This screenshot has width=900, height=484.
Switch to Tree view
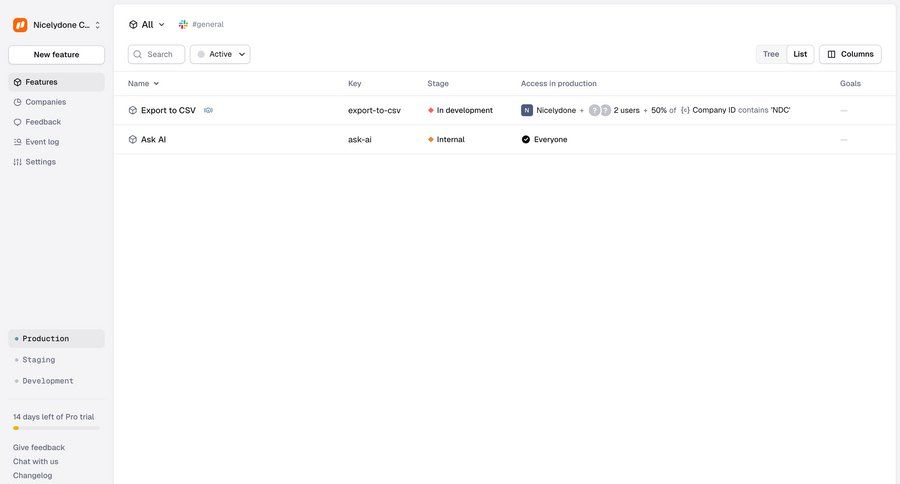coord(771,54)
